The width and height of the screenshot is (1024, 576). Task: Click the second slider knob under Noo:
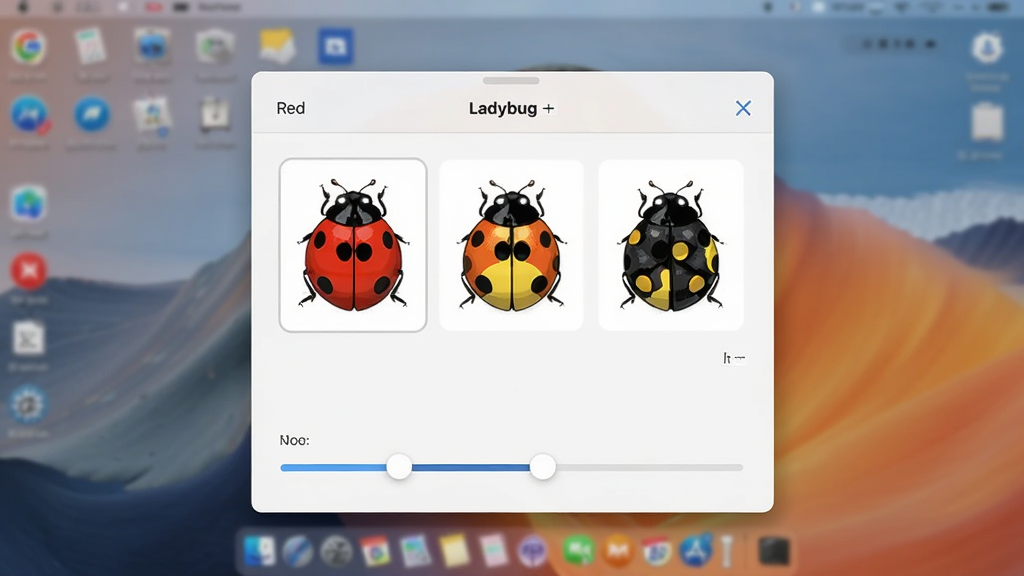click(x=543, y=467)
